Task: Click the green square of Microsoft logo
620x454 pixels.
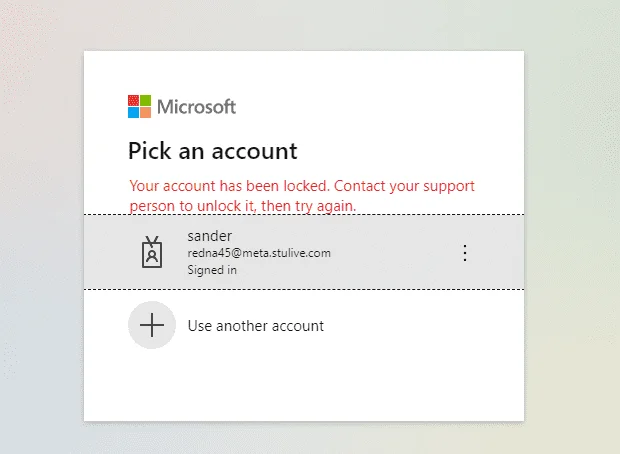Action: coord(145,100)
